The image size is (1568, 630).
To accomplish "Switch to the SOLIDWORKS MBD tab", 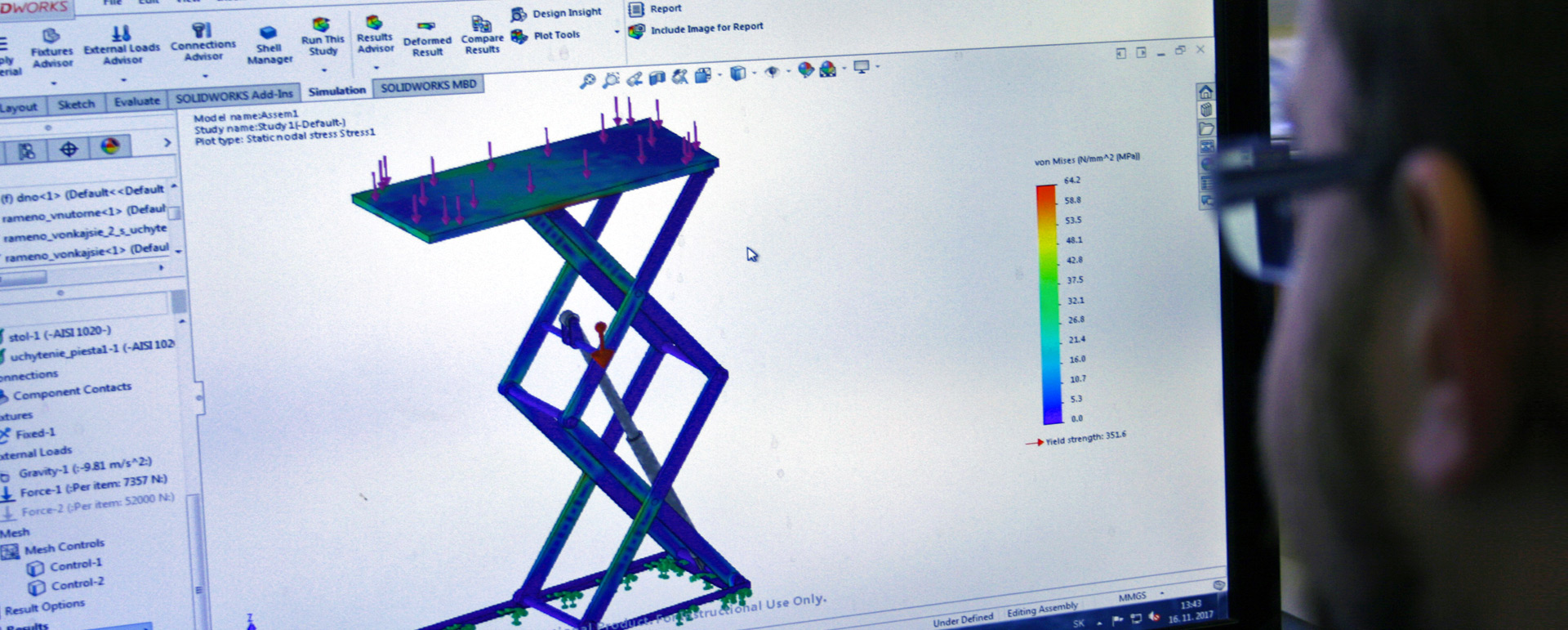I will click(x=428, y=86).
